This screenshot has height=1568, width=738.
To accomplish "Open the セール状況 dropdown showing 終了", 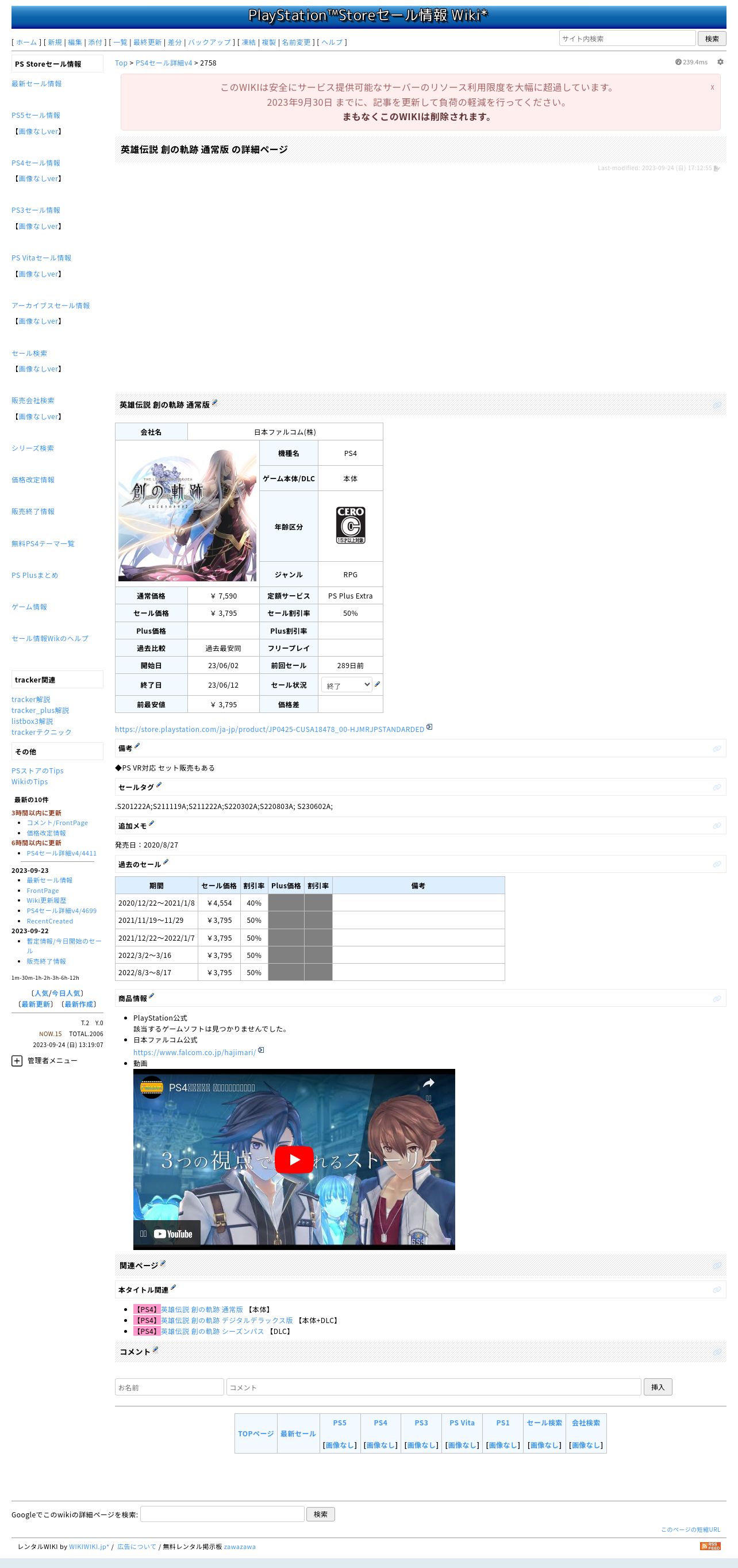I will pyautogui.click(x=347, y=685).
